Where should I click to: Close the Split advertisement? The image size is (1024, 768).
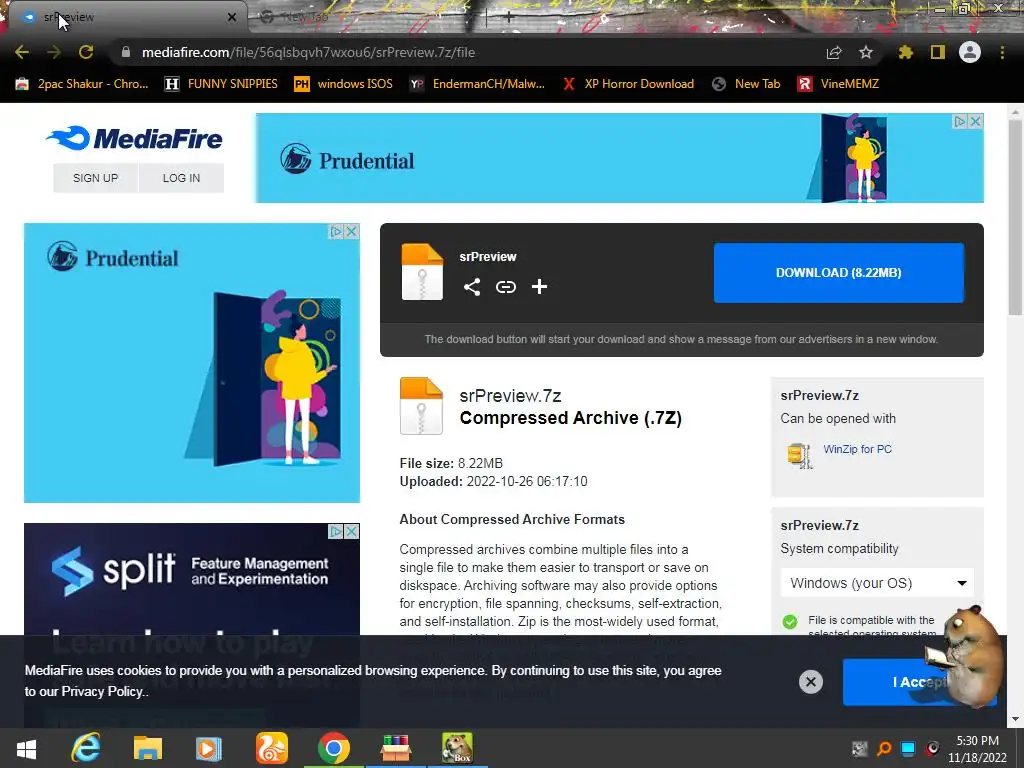352,532
